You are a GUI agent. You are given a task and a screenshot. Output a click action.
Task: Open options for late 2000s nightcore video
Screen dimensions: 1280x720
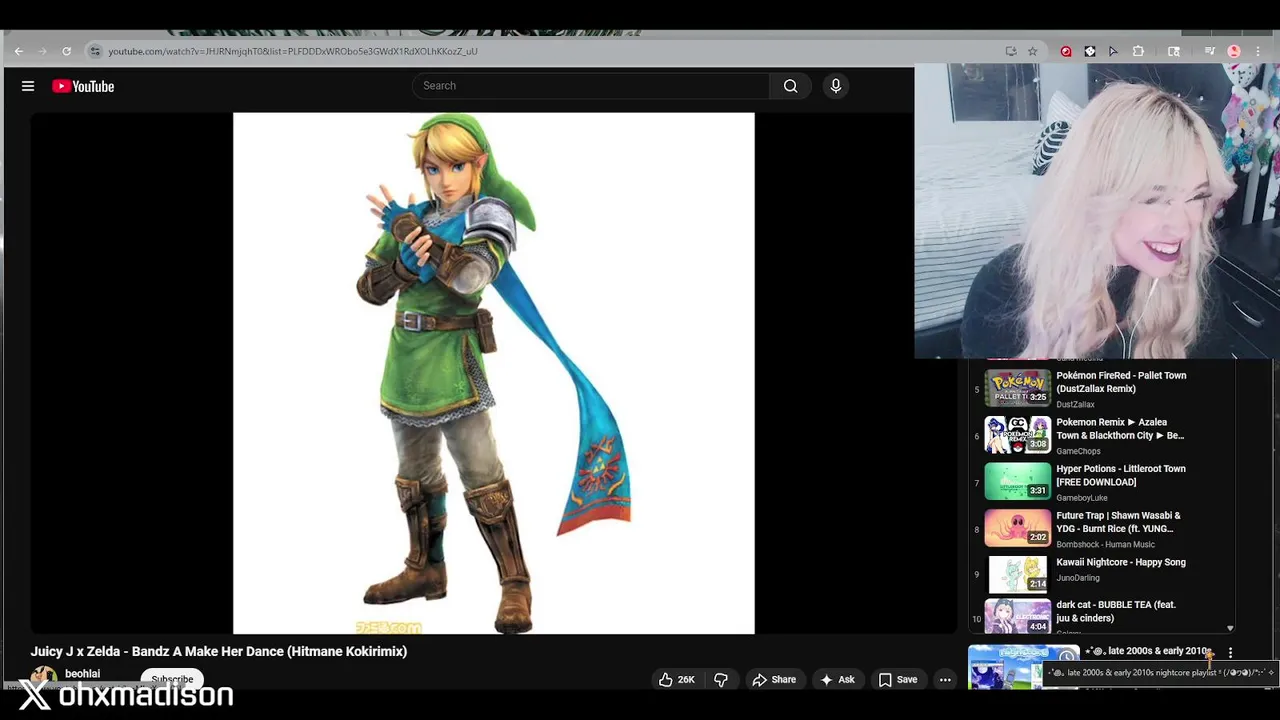coord(1230,653)
